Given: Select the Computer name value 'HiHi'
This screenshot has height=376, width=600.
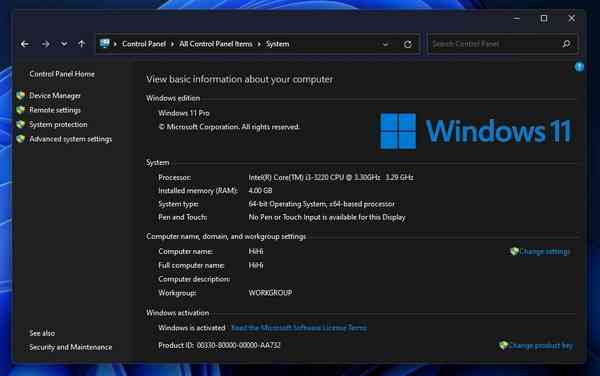Looking at the screenshot, I should pyautogui.click(x=256, y=252).
